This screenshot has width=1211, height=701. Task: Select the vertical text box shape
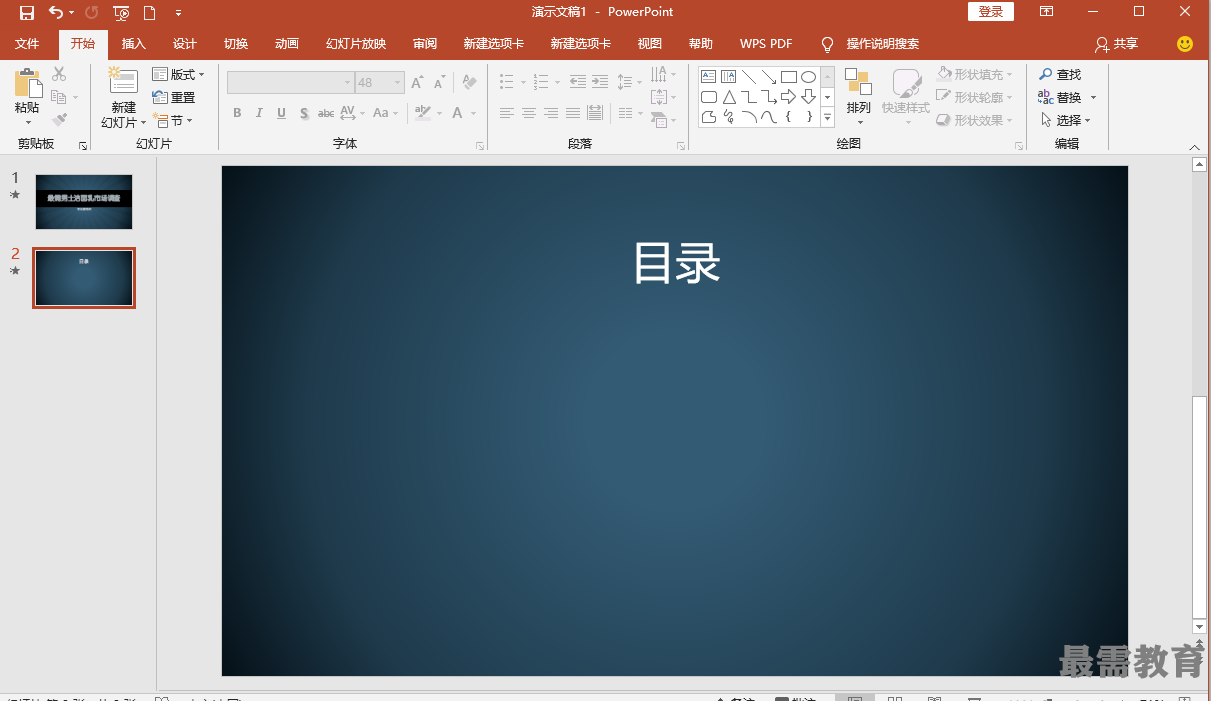coord(728,77)
